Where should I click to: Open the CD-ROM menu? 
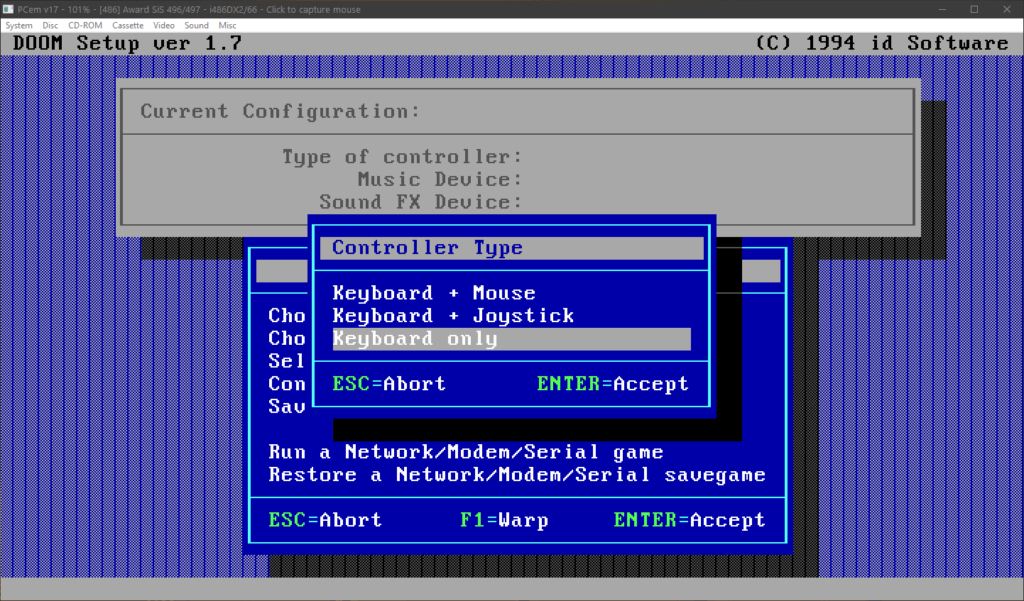[x=84, y=25]
